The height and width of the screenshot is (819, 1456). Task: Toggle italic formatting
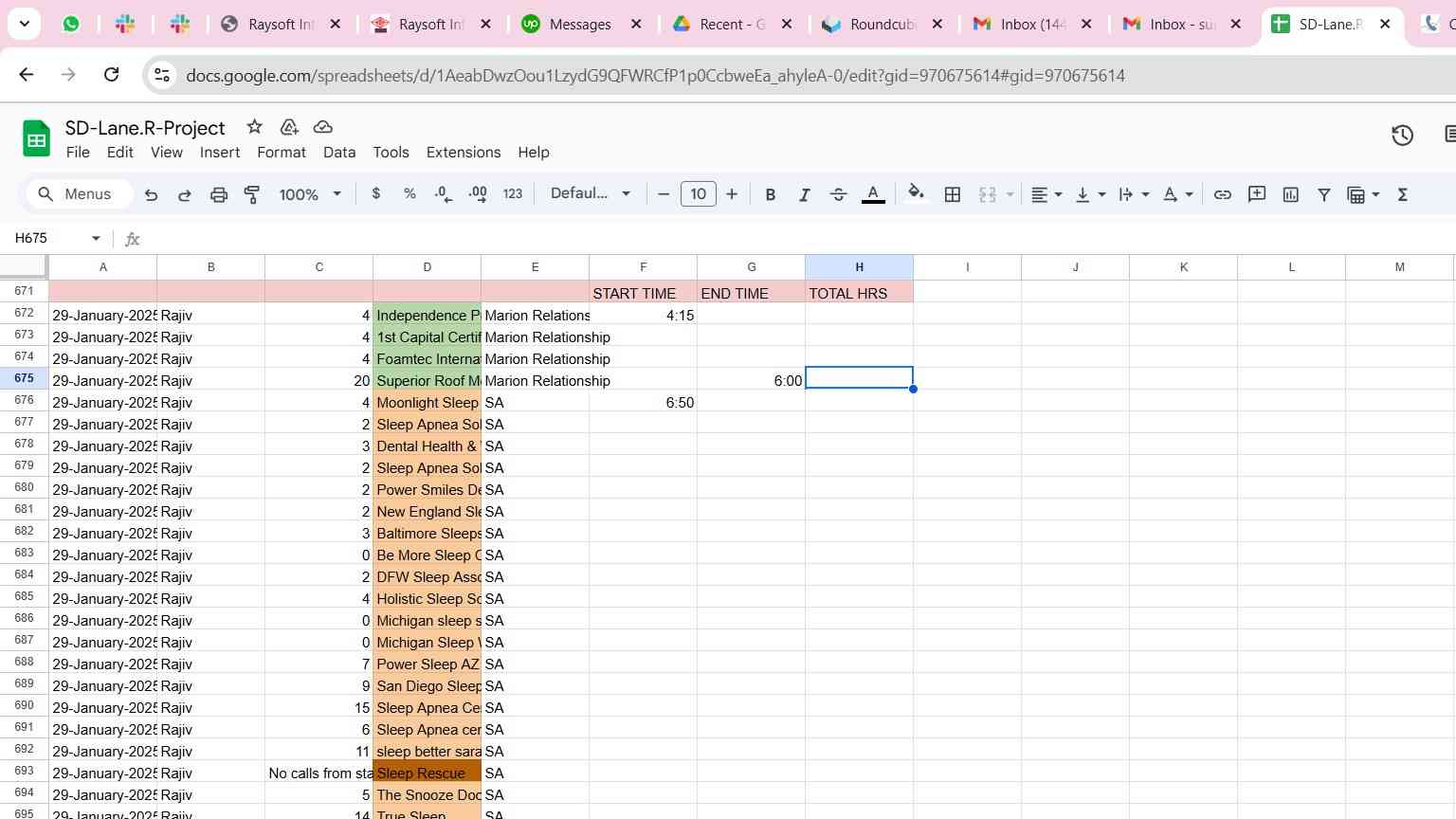tap(804, 194)
